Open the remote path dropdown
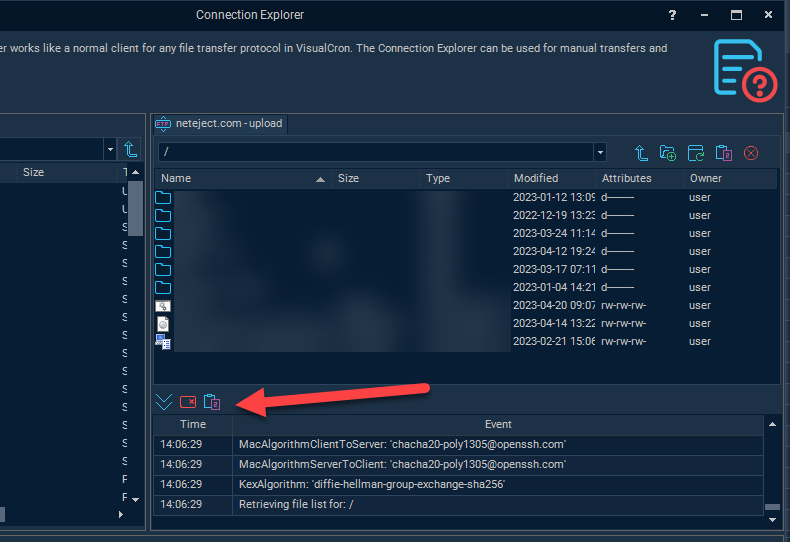Image resolution: width=790 pixels, height=542 pixels. 600,153
